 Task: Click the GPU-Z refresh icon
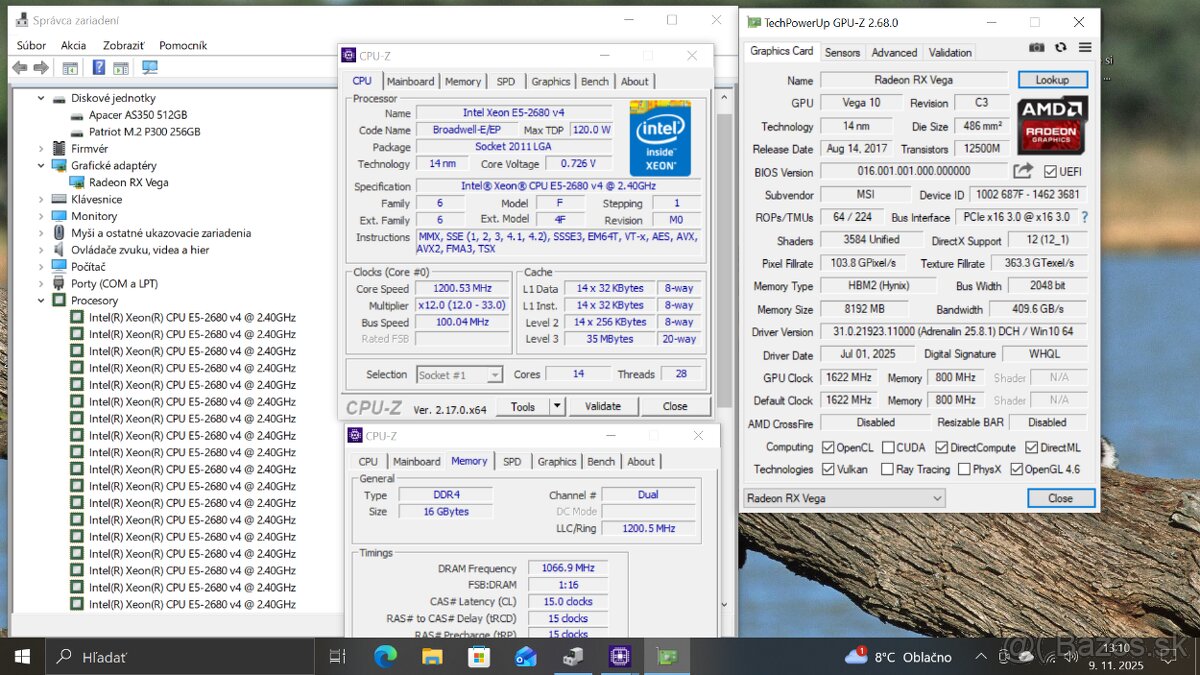tap(1060, 47)
